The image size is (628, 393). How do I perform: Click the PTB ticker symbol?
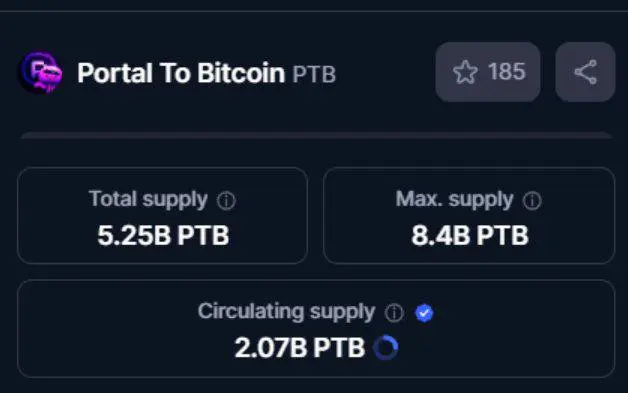point(314,75)
